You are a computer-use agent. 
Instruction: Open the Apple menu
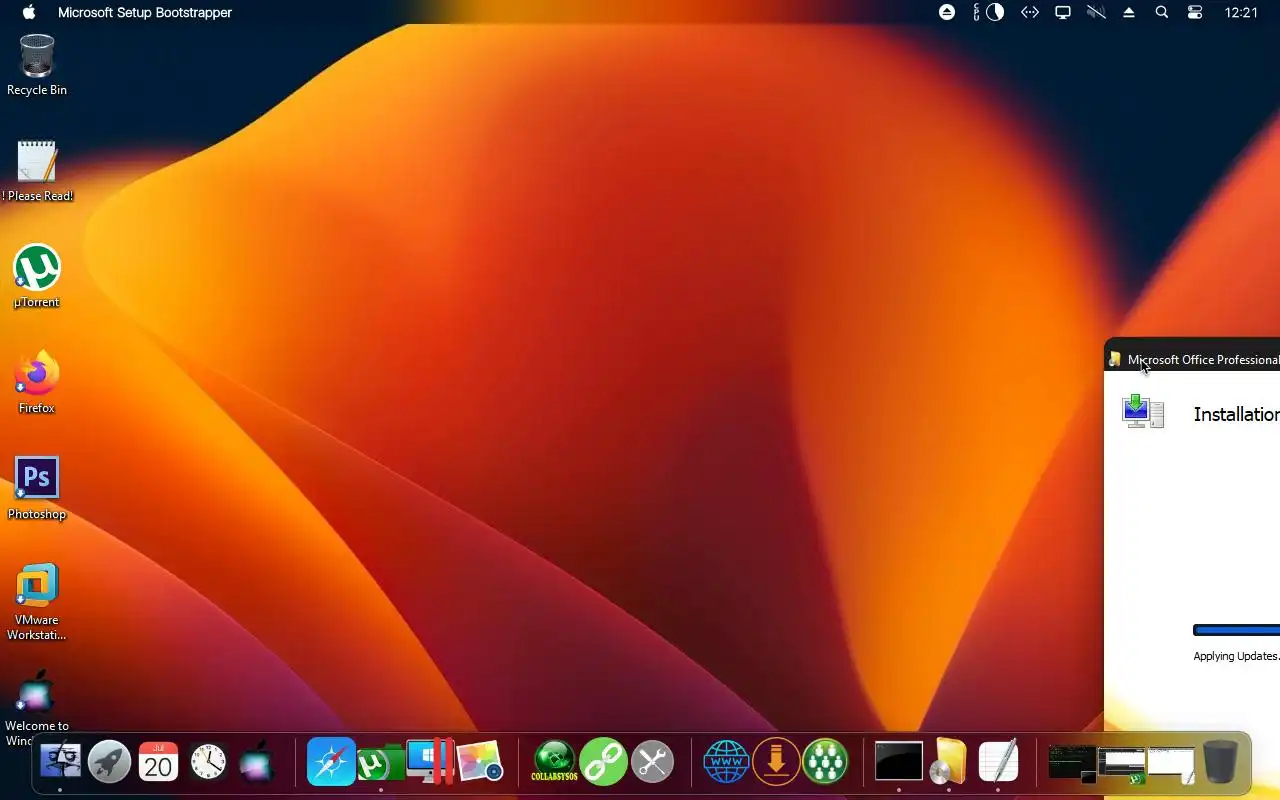pos(29,12)
